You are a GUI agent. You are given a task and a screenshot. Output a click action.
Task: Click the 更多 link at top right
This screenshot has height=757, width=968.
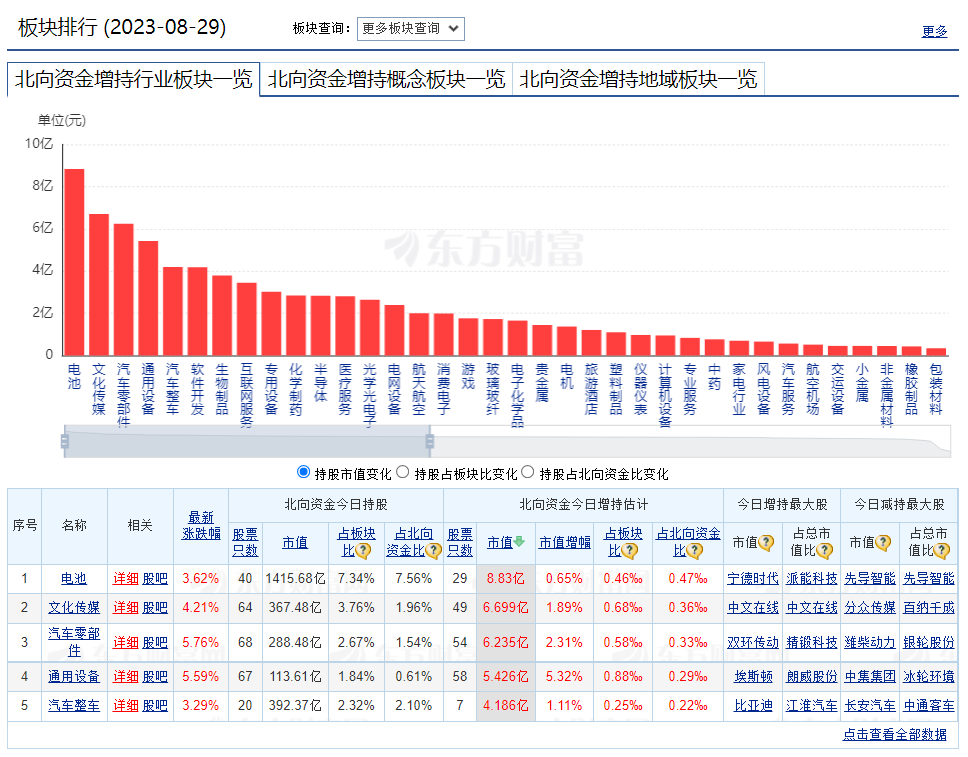tap(934, 31)
